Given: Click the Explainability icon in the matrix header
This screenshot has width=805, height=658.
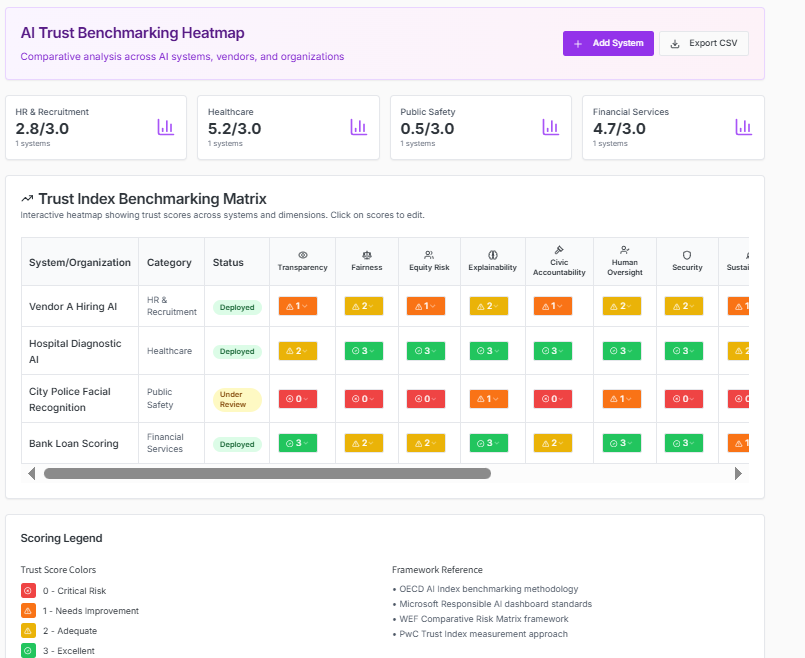Looking at the screenshot, I should click(x=492, y=254).
